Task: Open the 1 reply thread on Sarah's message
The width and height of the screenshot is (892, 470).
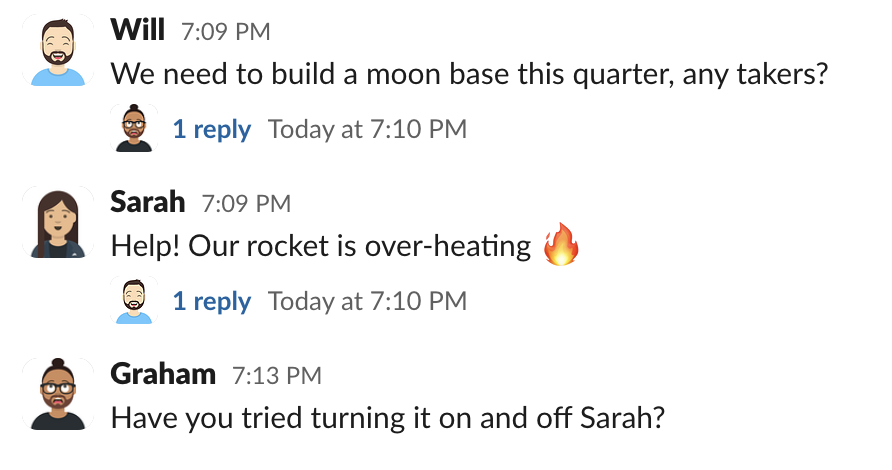Action: pyautogui.click(x=211, y=301)
